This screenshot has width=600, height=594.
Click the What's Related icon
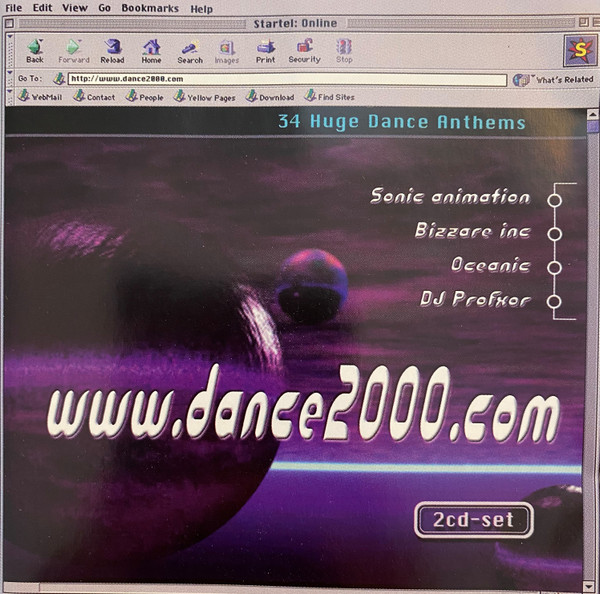click(521, 80)
